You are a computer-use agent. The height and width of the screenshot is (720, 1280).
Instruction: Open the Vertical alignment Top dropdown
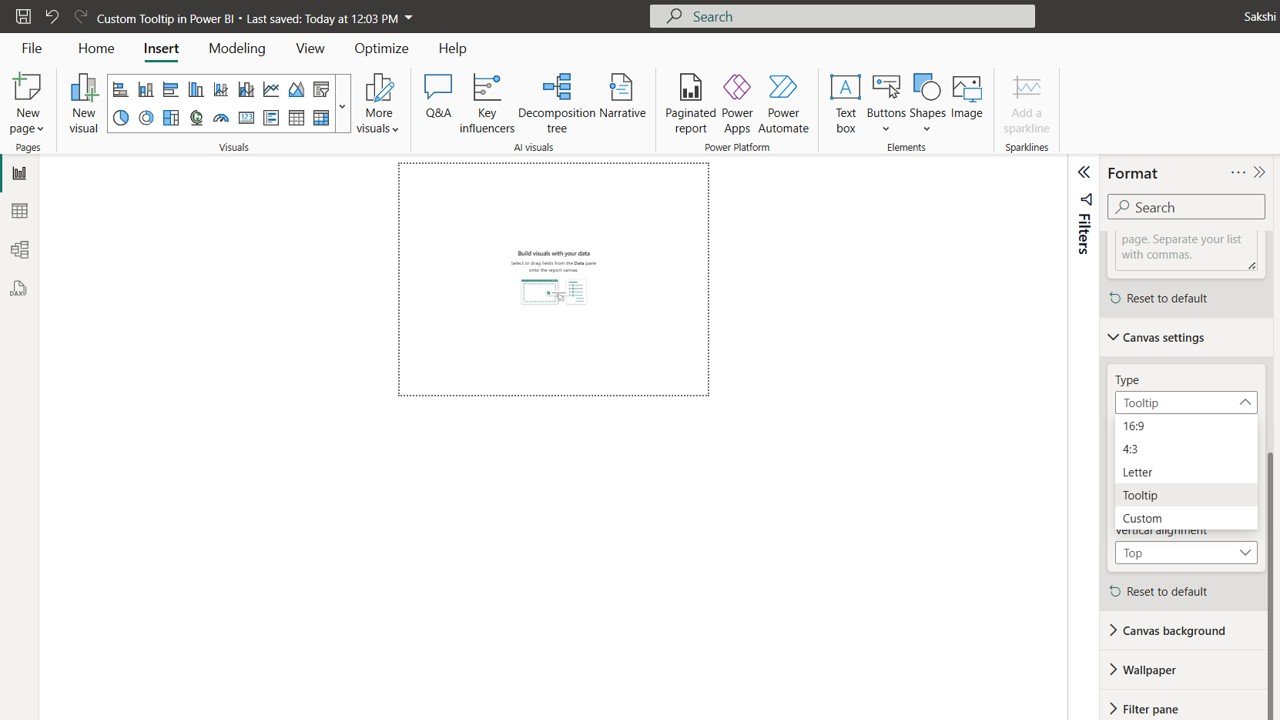point(1186,553)
